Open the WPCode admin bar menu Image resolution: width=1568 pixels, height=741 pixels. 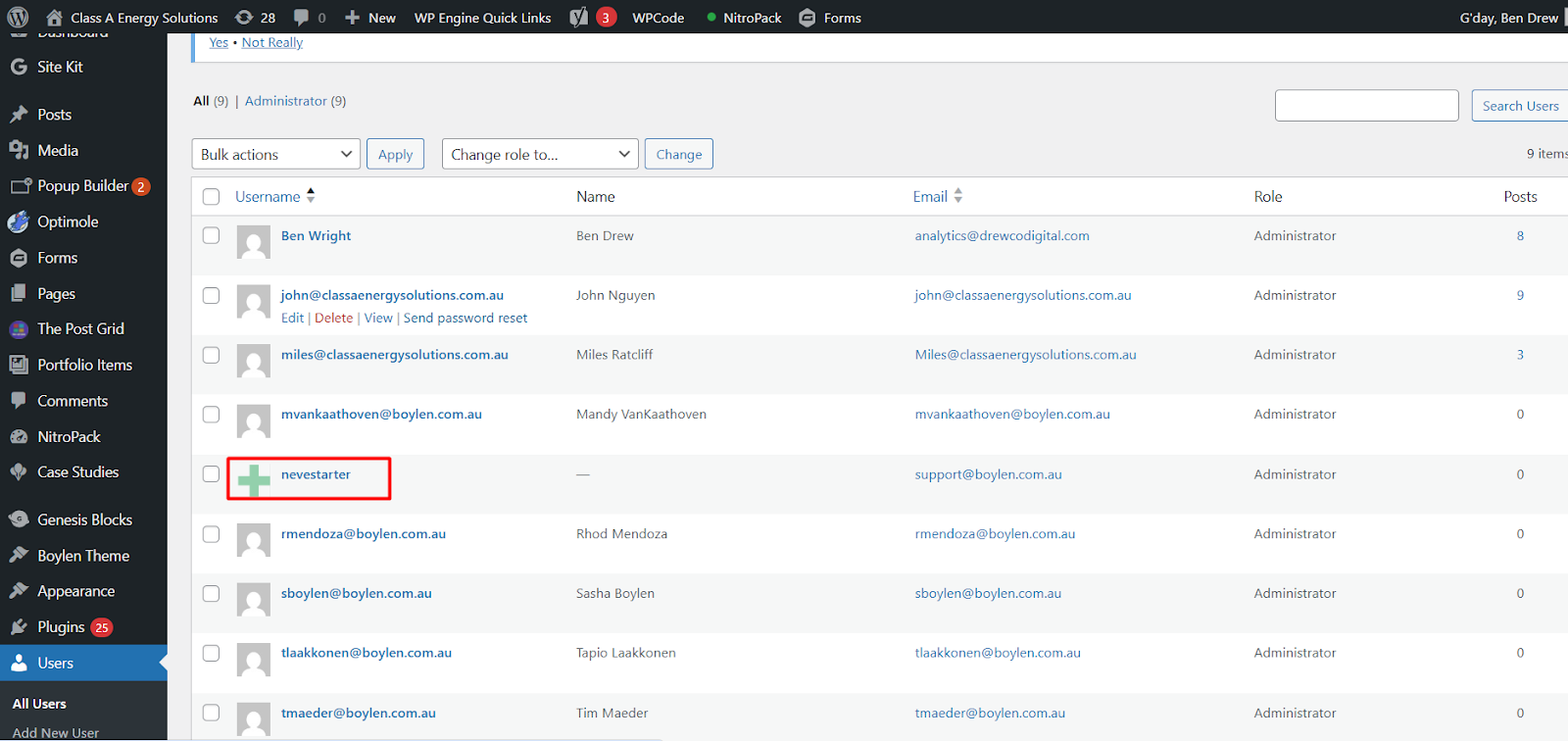coord(659,18)
